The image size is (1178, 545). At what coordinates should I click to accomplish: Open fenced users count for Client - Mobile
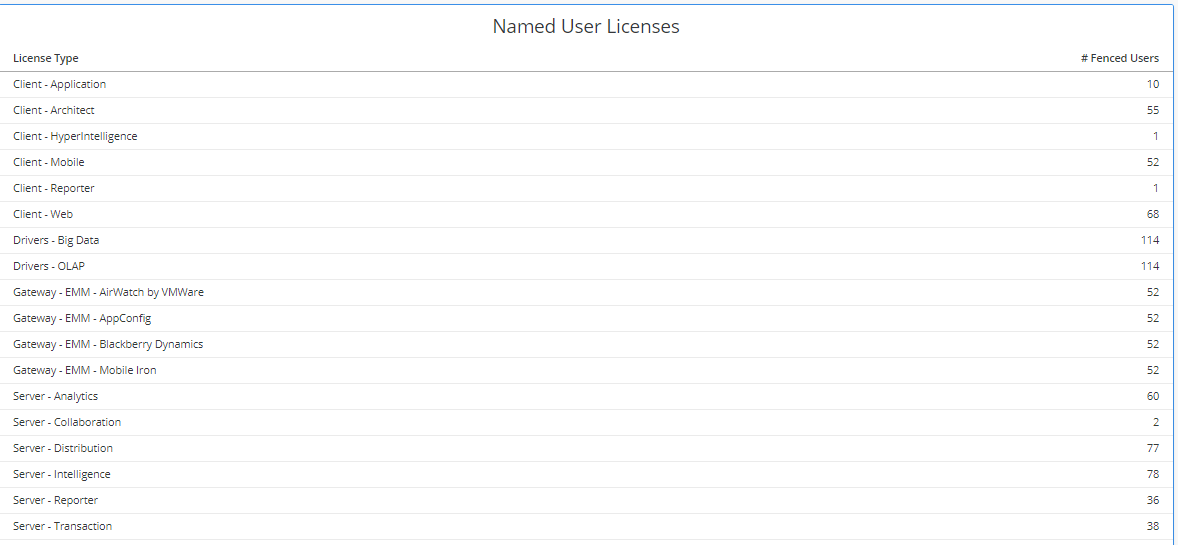point(1152,162)
